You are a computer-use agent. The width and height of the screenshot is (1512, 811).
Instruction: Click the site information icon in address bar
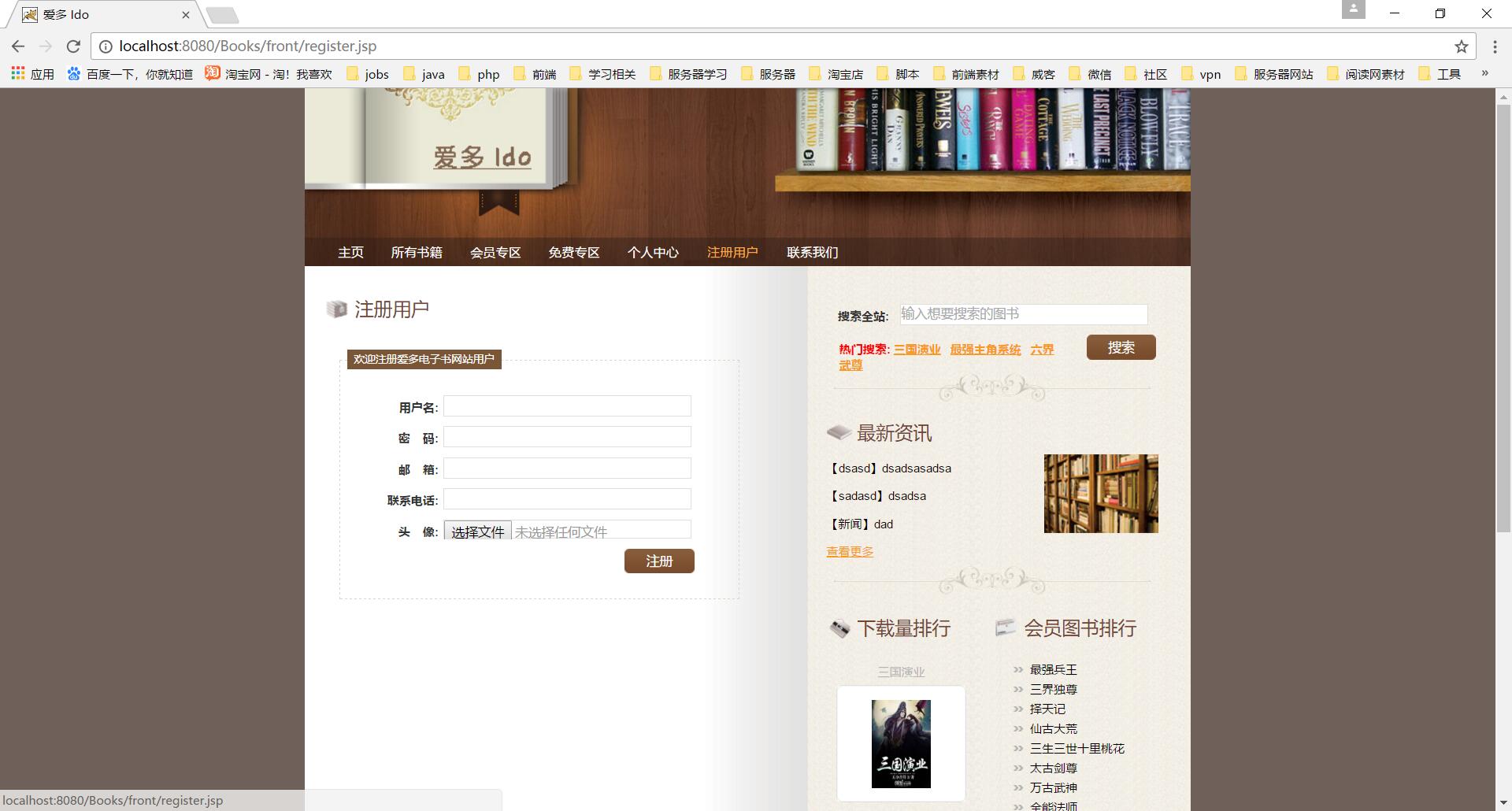click(x=105, y=46)
